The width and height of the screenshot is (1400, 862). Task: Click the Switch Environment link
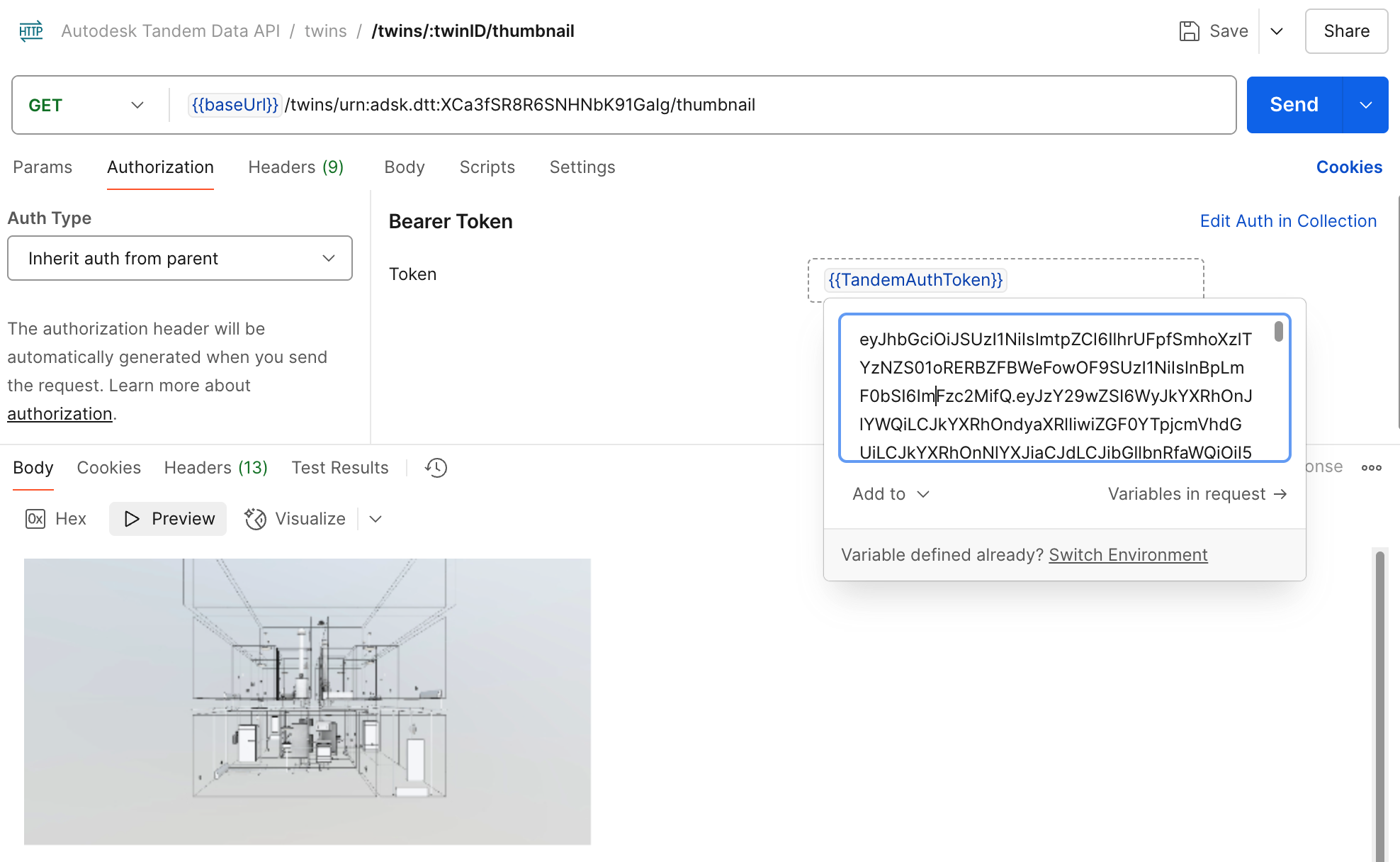[x=1127, y=555]
